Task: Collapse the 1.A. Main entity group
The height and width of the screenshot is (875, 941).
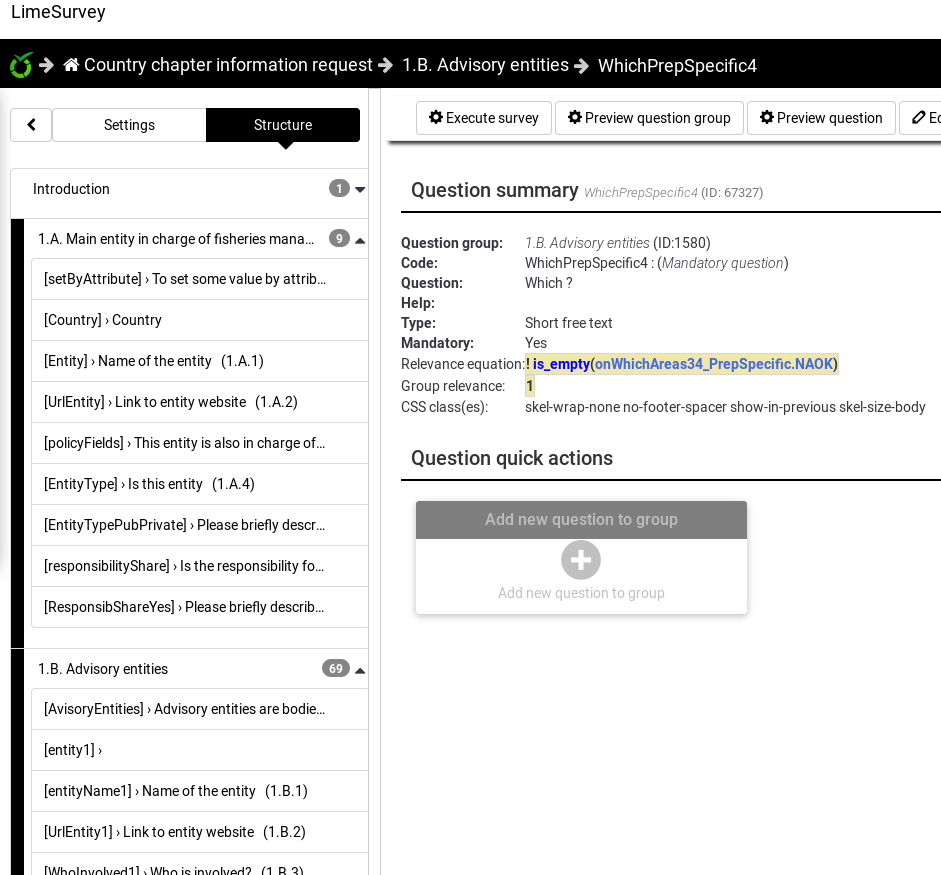Action: [x=360, y=239]
